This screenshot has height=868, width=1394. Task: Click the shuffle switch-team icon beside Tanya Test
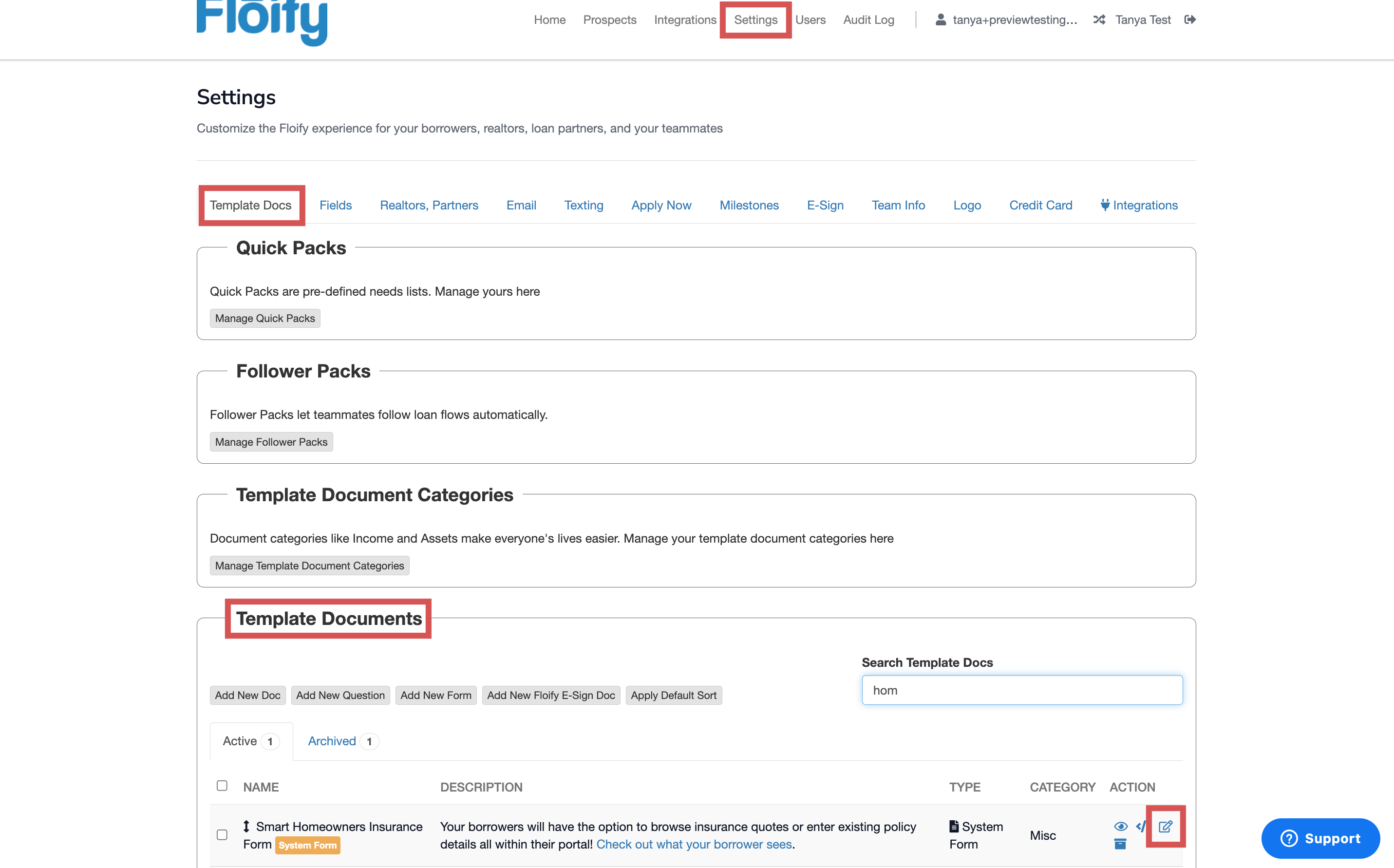(x=1099, y=19)
